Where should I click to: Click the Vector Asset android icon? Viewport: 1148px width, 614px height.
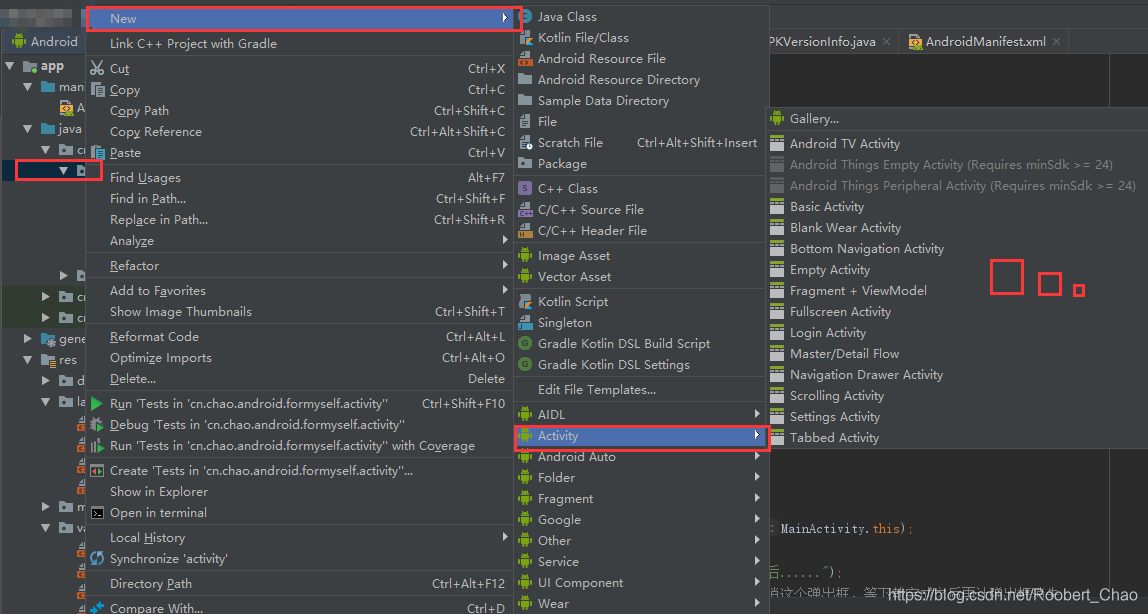pyautogui.click(x=525, y=277)
